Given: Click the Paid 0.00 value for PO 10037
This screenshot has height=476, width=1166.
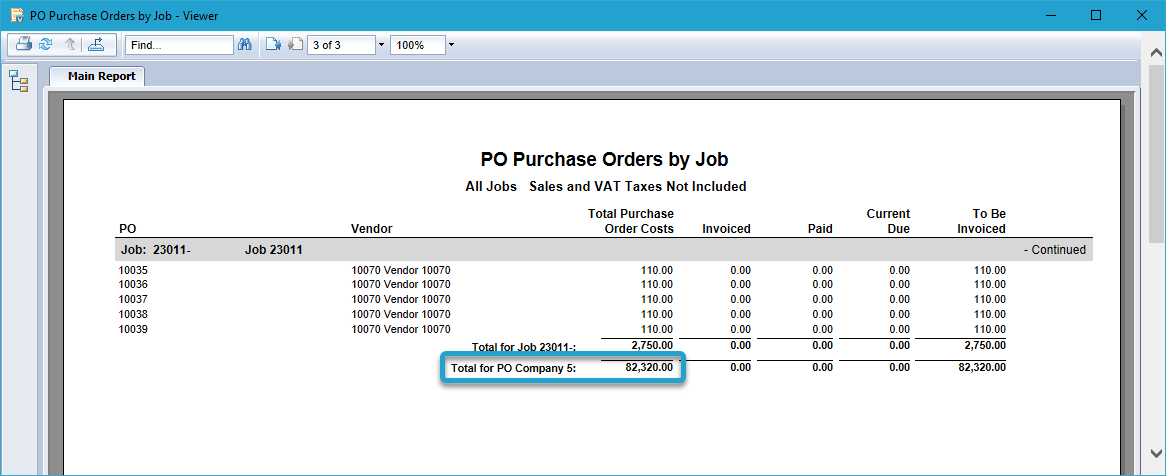Looking at the screenshot, I should (822, 299).
